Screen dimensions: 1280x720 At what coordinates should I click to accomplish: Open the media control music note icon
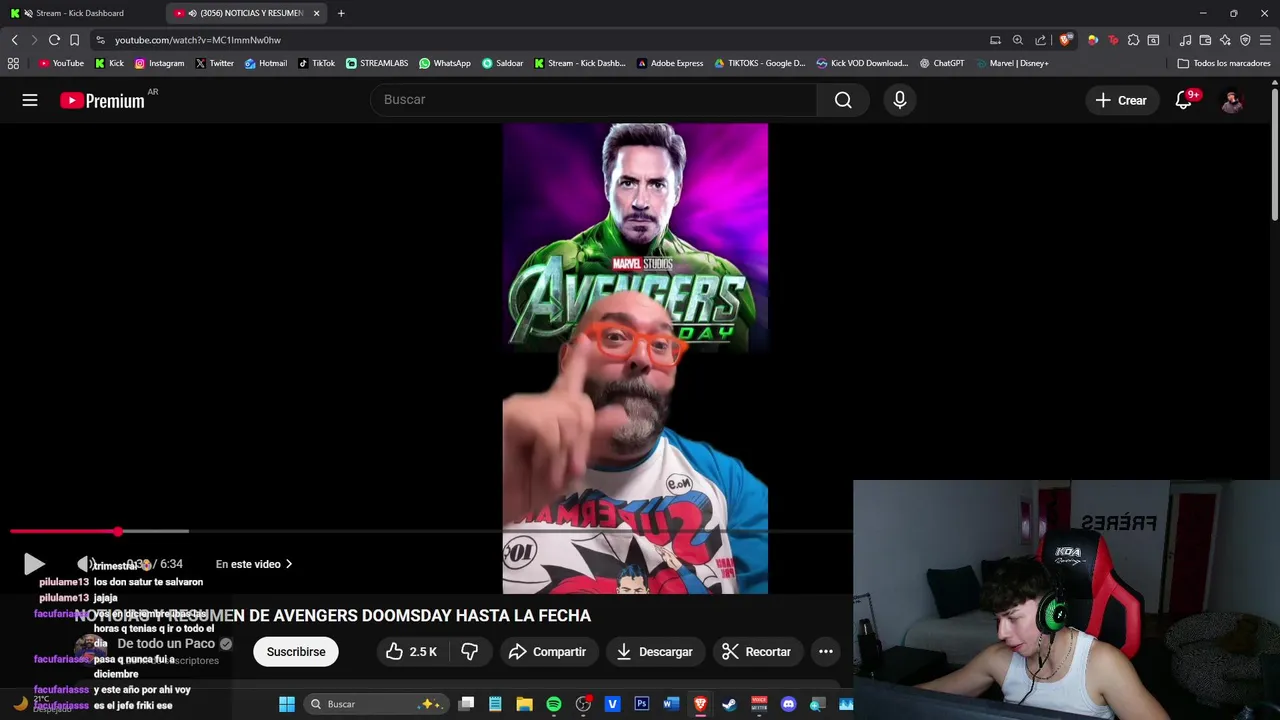1185,40
